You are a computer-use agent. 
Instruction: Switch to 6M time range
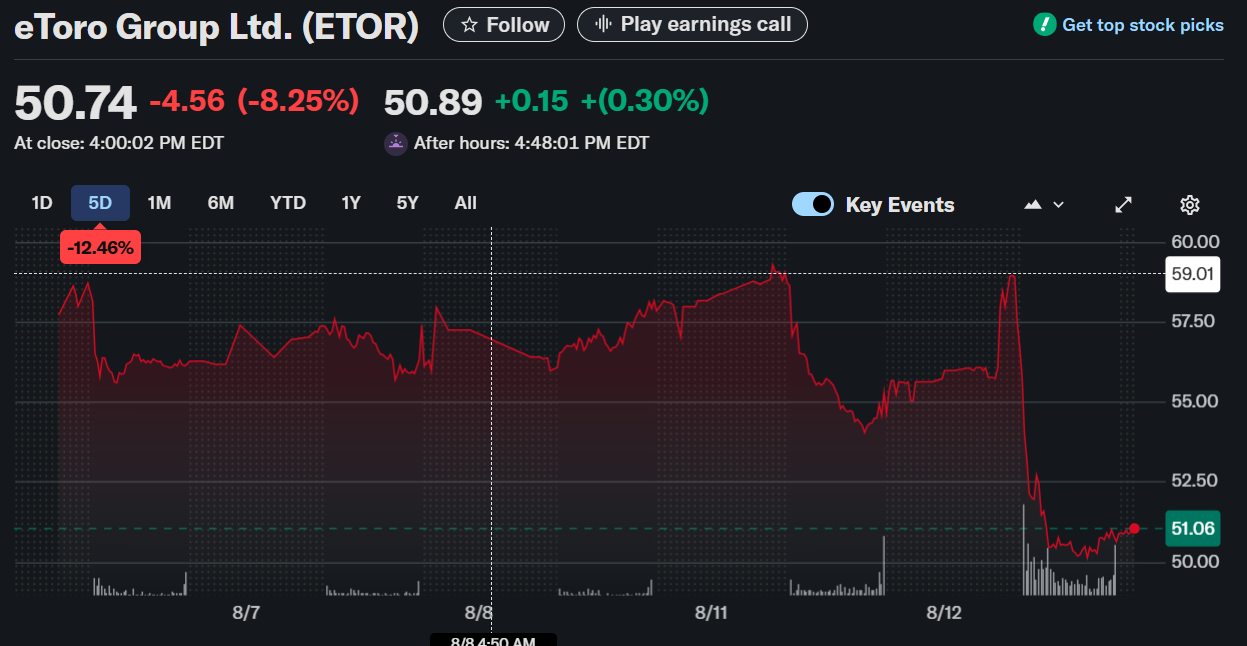coord(221,203)
